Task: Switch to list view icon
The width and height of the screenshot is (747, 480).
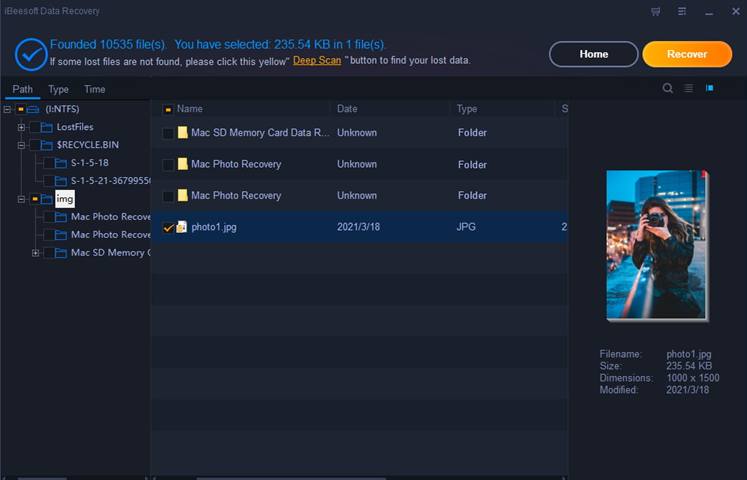Action: [688, 88]
